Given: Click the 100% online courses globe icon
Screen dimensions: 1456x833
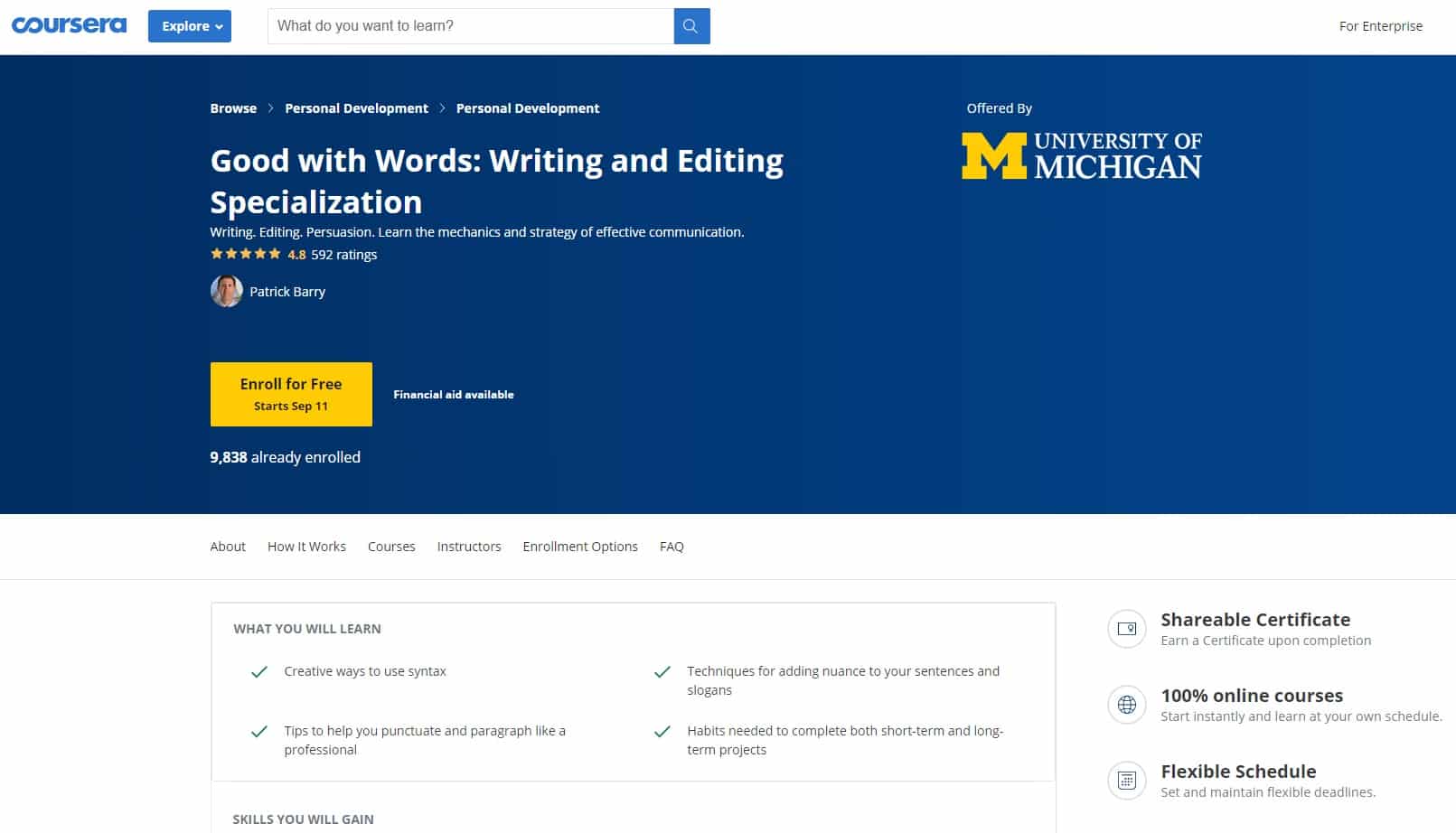Looking at the screenshot, I should pyautogui.click(x=1127, y=705).
